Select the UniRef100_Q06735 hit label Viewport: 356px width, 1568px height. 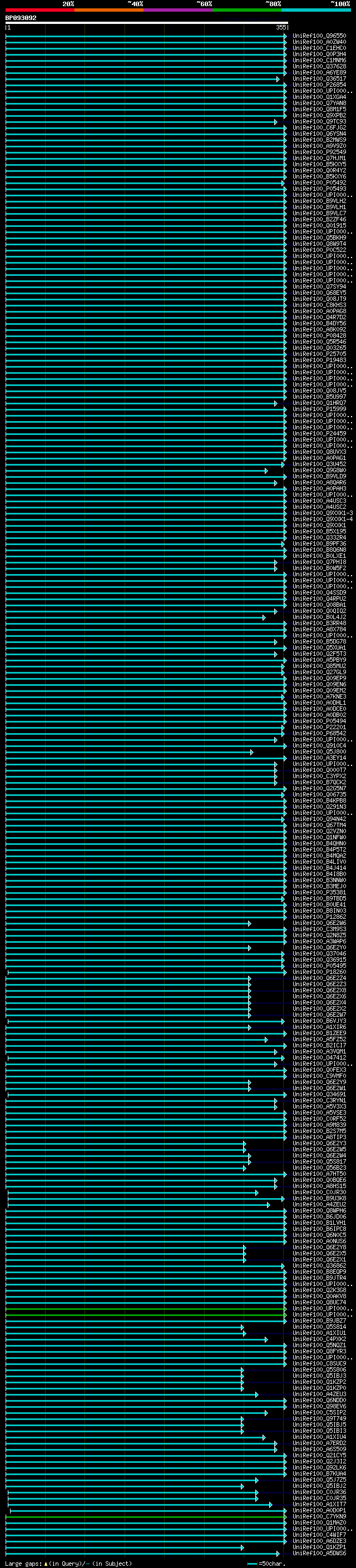(x=319, y=795)
